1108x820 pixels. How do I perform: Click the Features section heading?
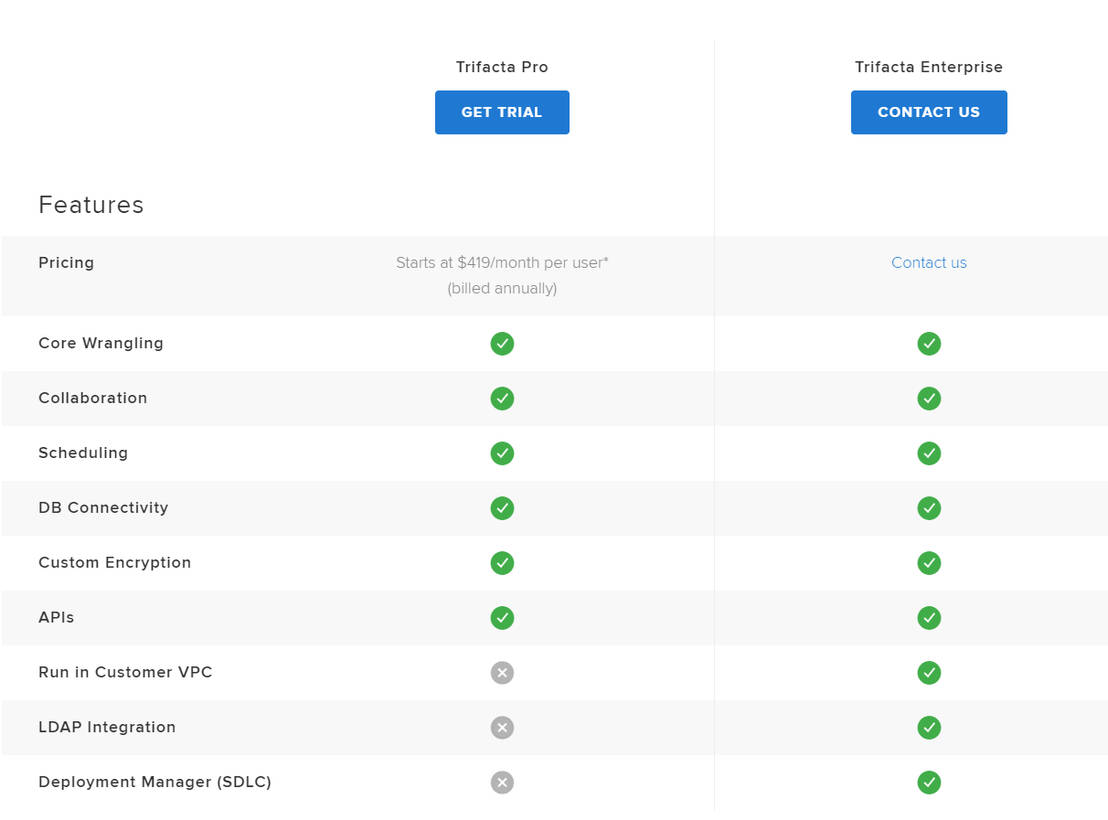[x=91, y=204]
